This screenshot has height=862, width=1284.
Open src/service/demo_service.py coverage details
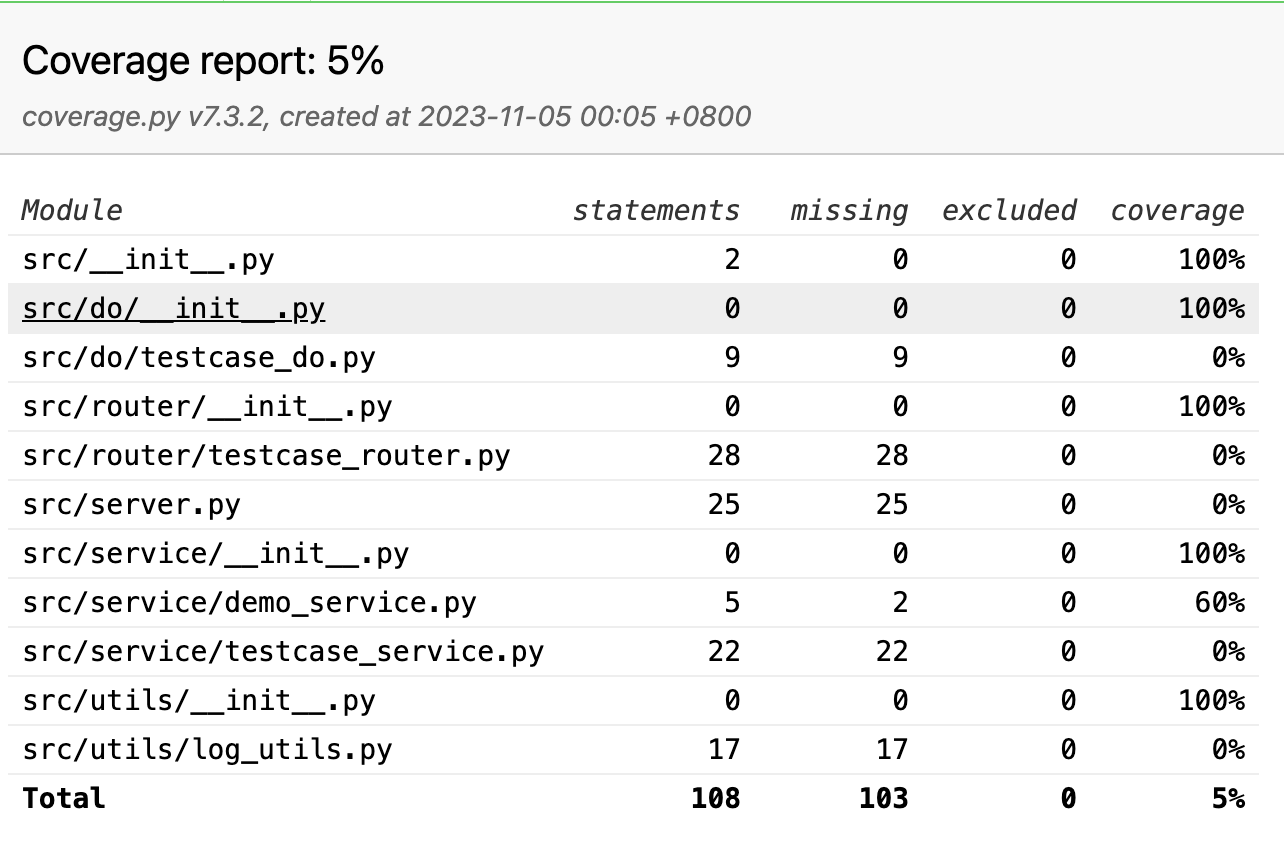coord(249,603)
